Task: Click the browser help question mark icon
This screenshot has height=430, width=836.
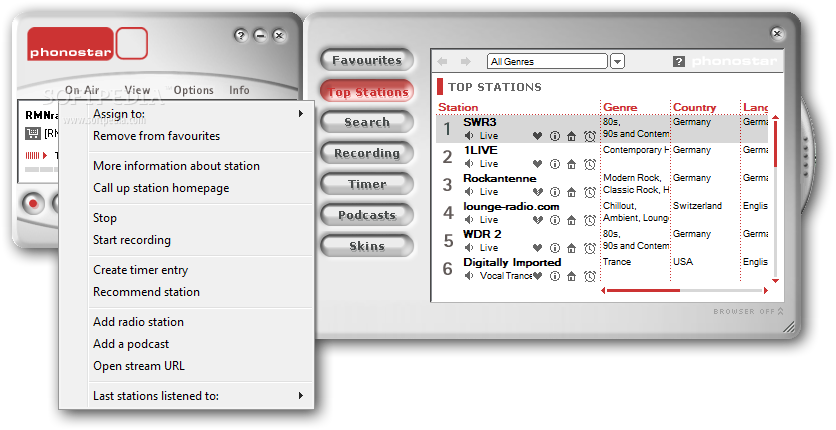Action: click(x=679, y=62)
